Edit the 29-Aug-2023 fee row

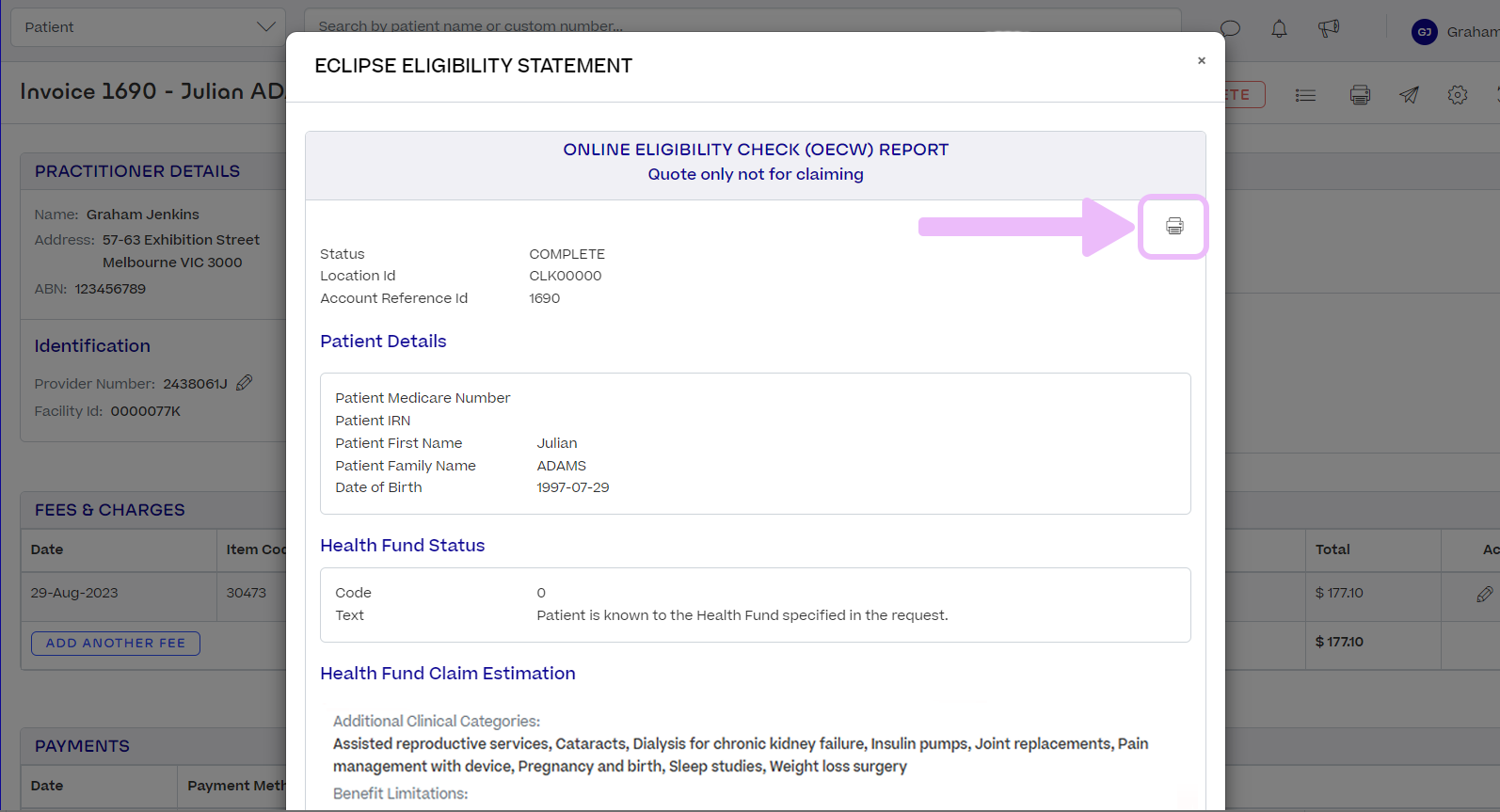[1484, 594]
